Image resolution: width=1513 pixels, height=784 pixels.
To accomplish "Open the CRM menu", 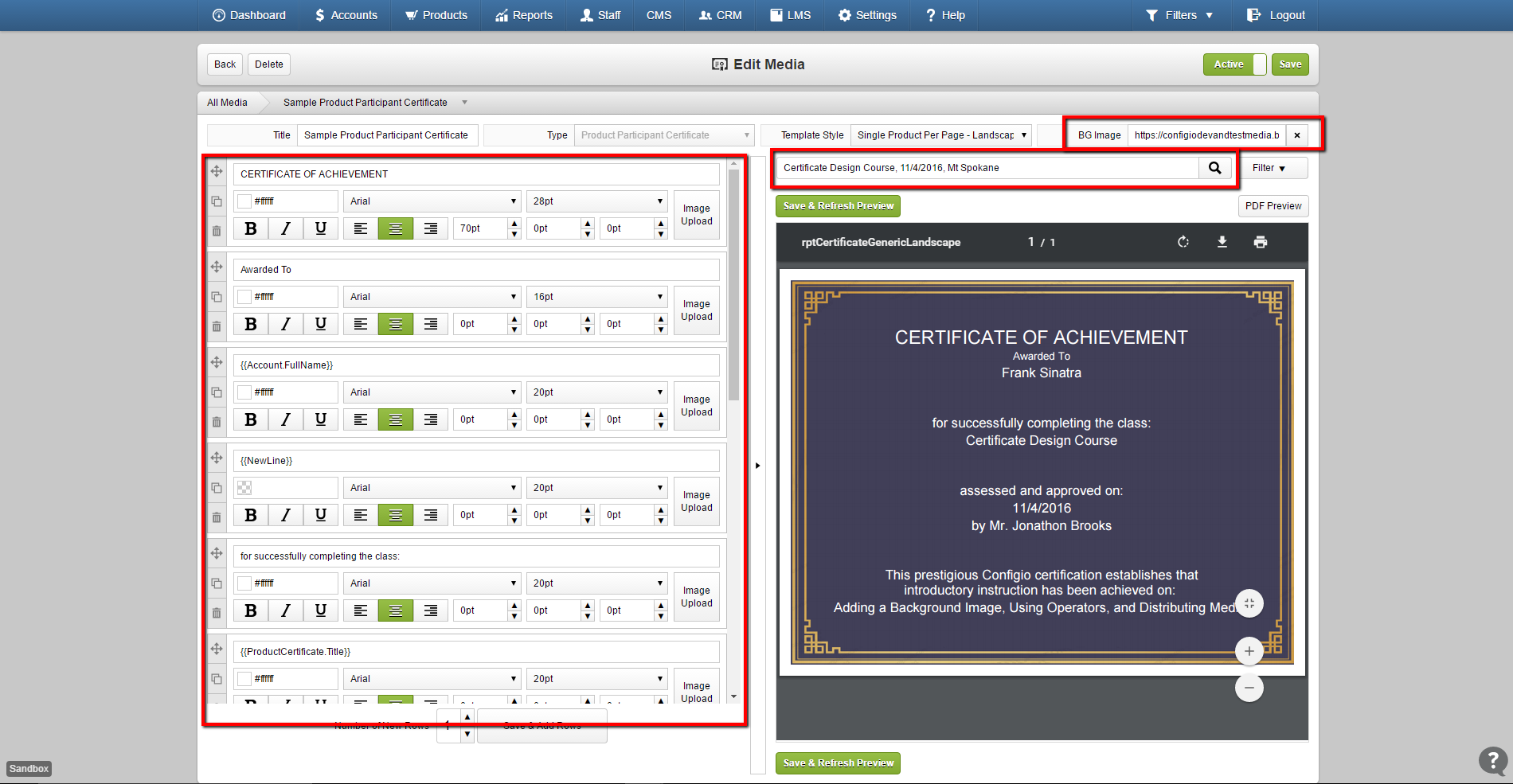I will 721,15.
